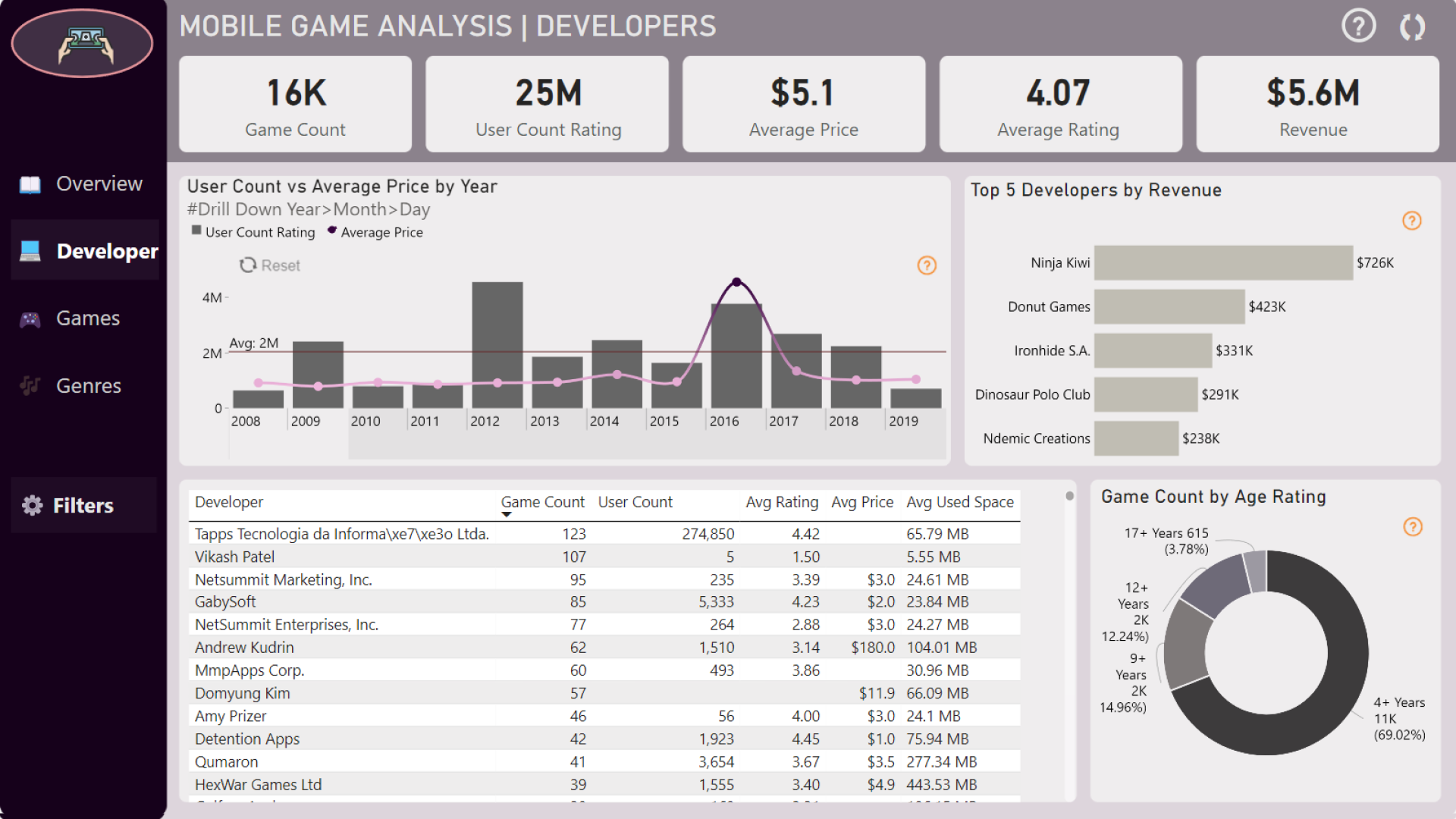Click the Games controller icon
This screenshot has height=819, width=1456.
tap(30, 319)
